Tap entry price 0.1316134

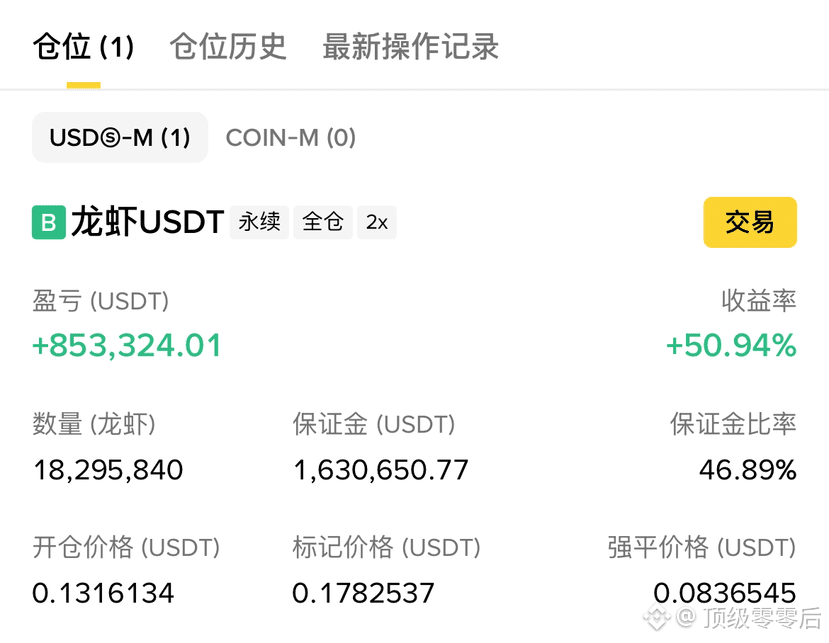click(x=103, y=593)
